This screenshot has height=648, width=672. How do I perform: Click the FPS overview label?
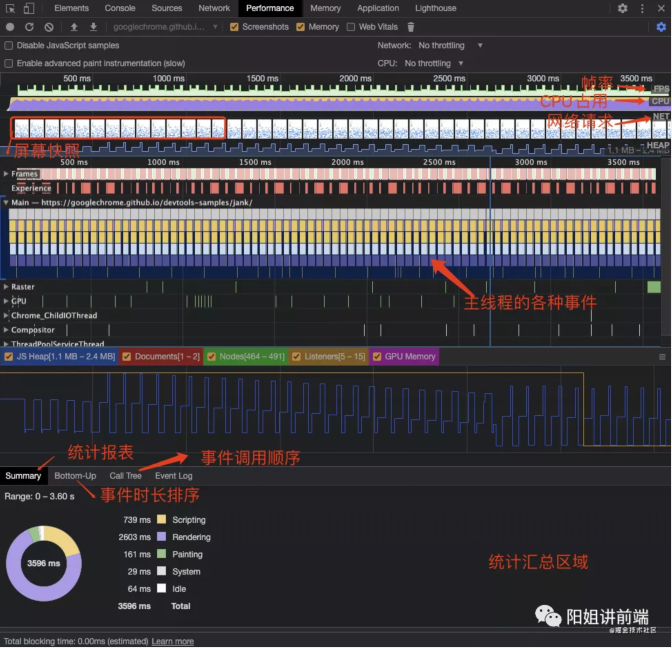point(661,89)
